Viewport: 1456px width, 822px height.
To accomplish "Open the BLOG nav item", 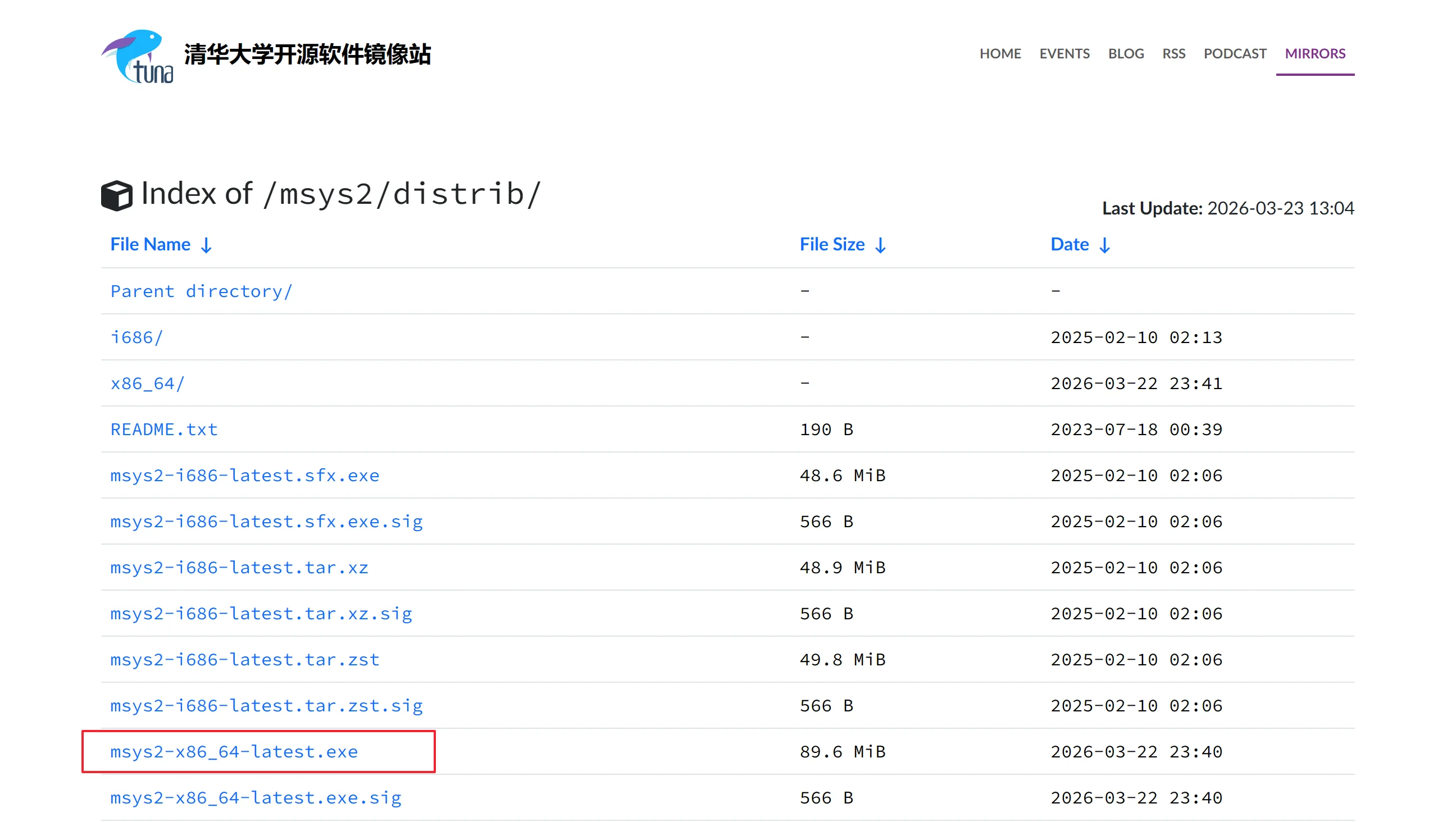I will tap(1126, 54).
